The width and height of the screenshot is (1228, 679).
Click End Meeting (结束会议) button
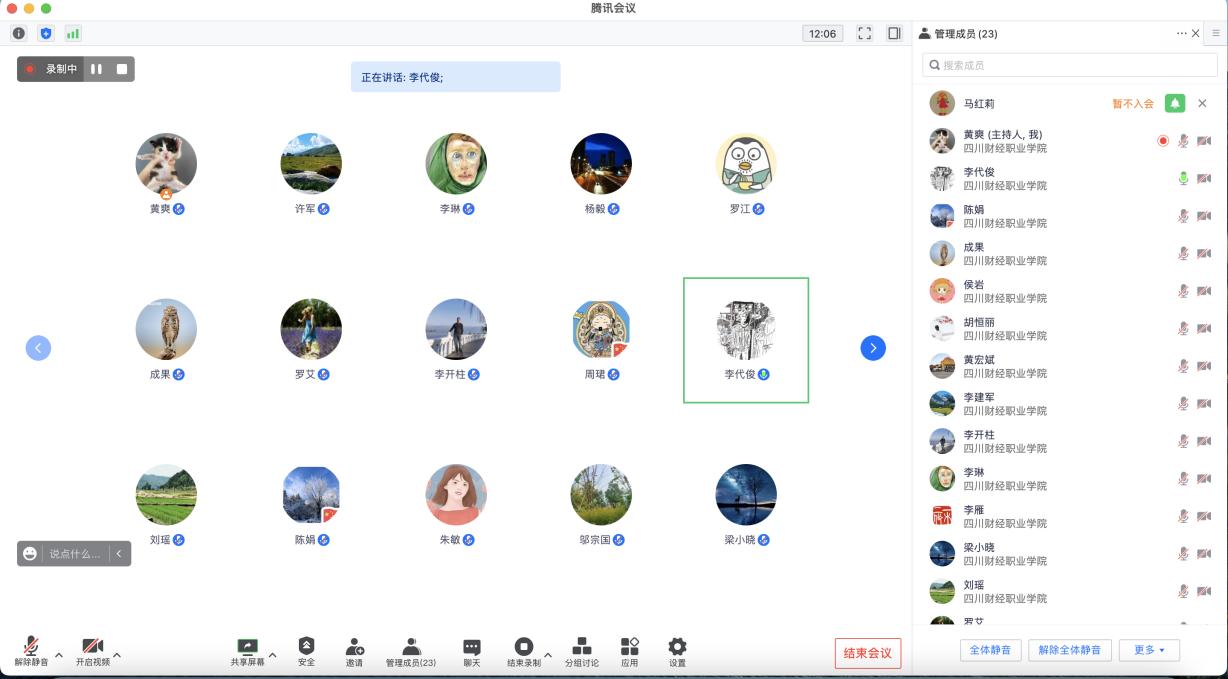[868, 653]
